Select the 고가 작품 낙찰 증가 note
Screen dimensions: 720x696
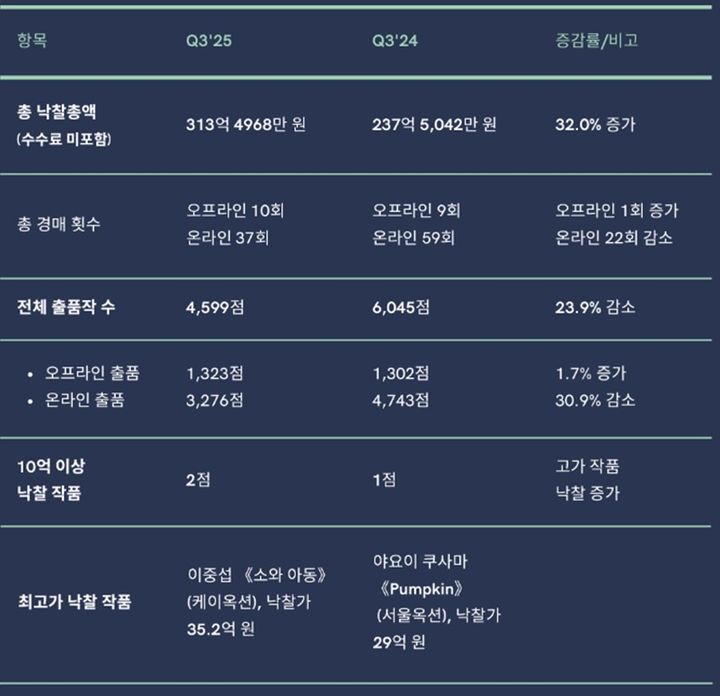[588, 479]
